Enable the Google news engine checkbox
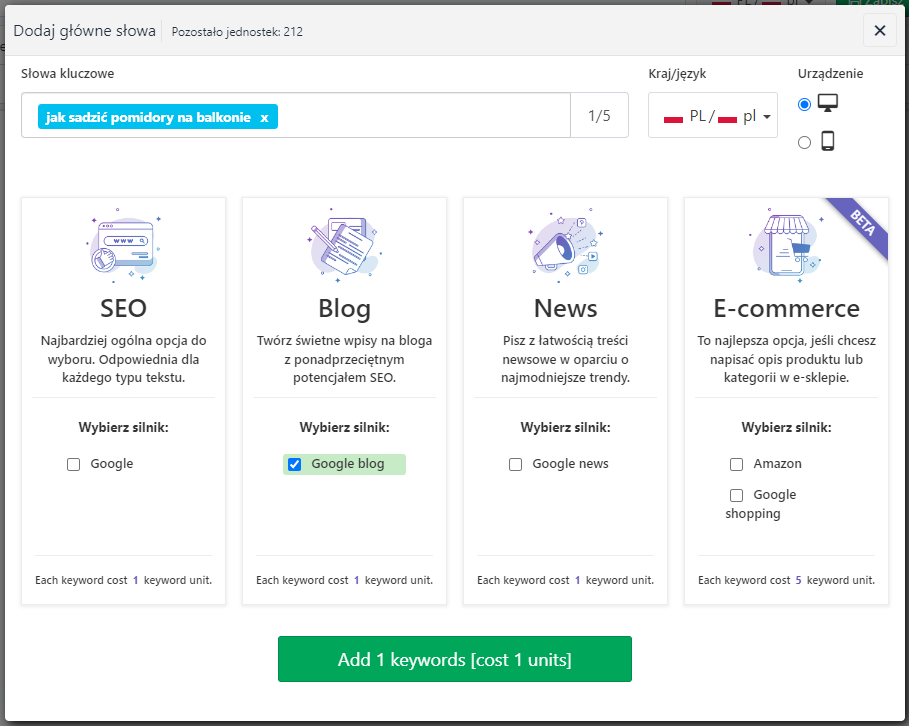This screenshot has width=909, height=726. click(x=515, y=464)
